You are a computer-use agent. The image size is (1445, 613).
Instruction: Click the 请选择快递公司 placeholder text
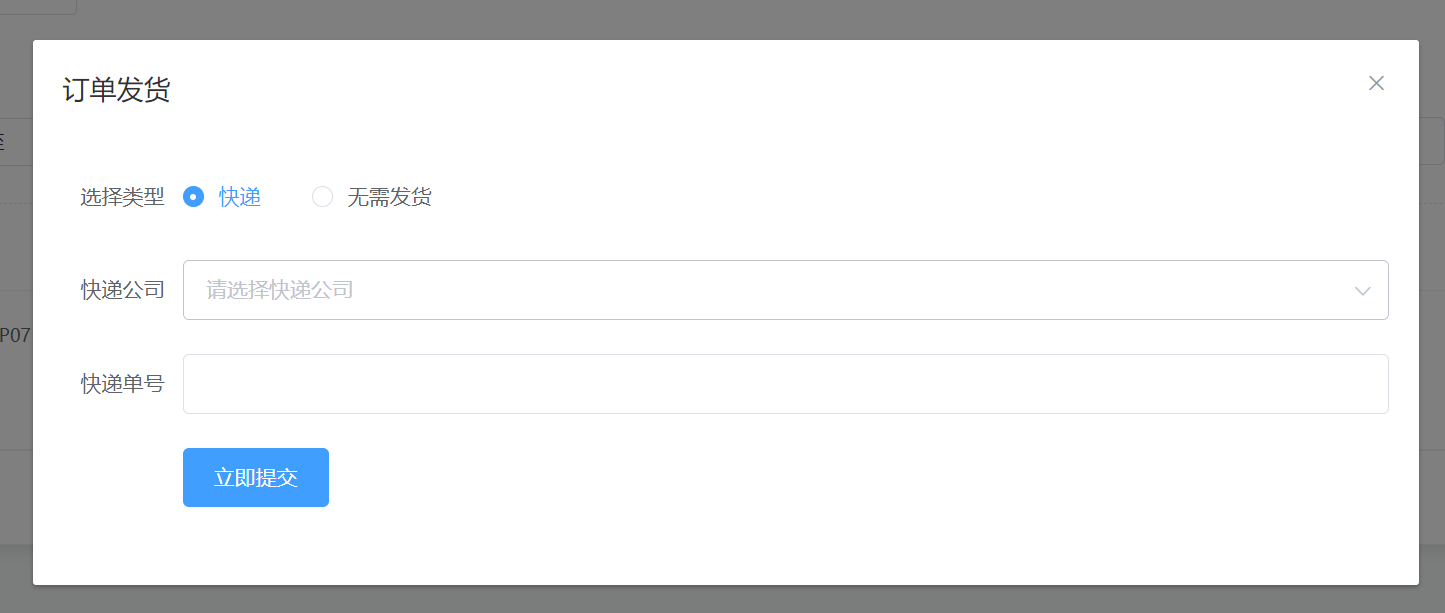[280, 290]
